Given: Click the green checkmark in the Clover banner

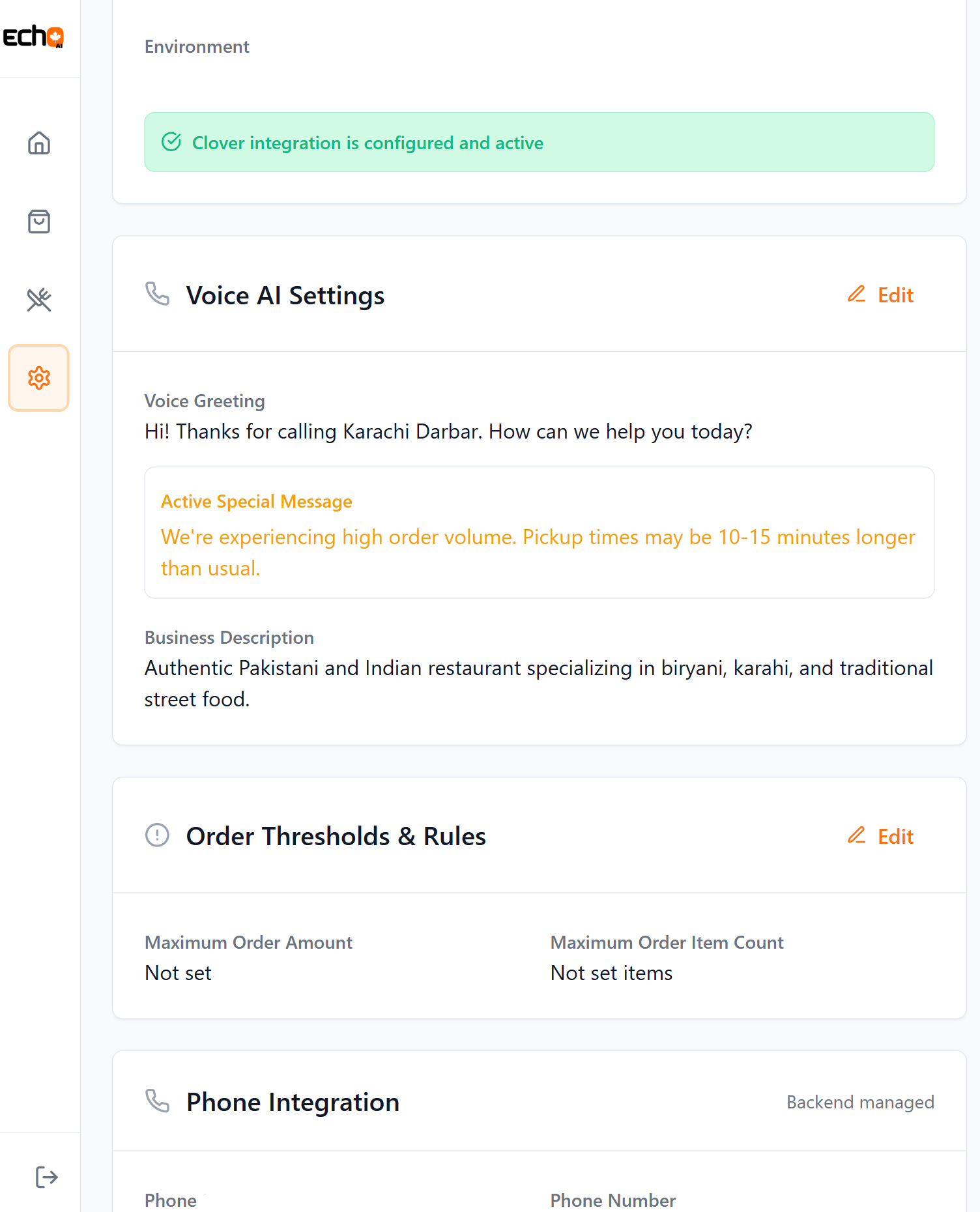Looking at the screenshot, I should click(x=171, y=142).
